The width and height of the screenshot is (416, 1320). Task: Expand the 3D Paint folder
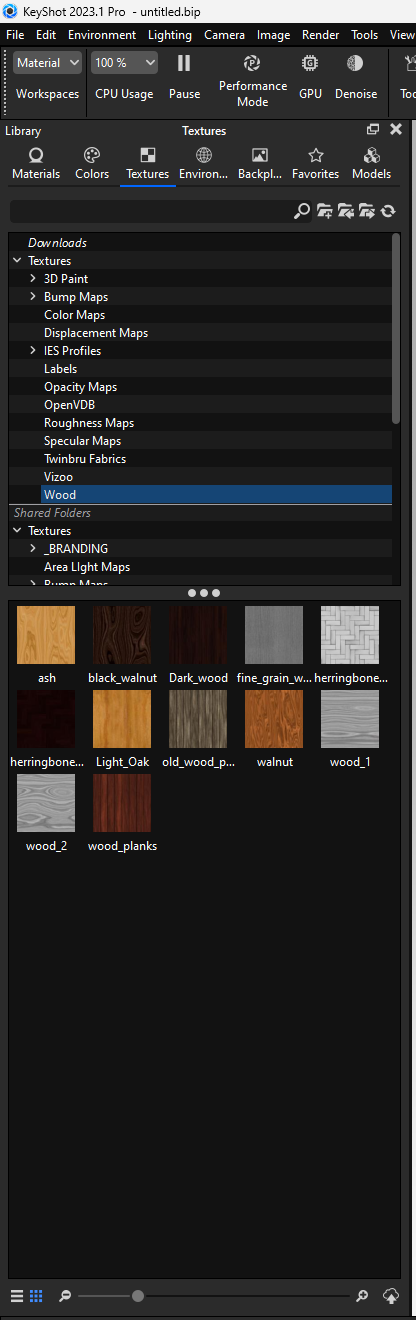tap(33, 279)
